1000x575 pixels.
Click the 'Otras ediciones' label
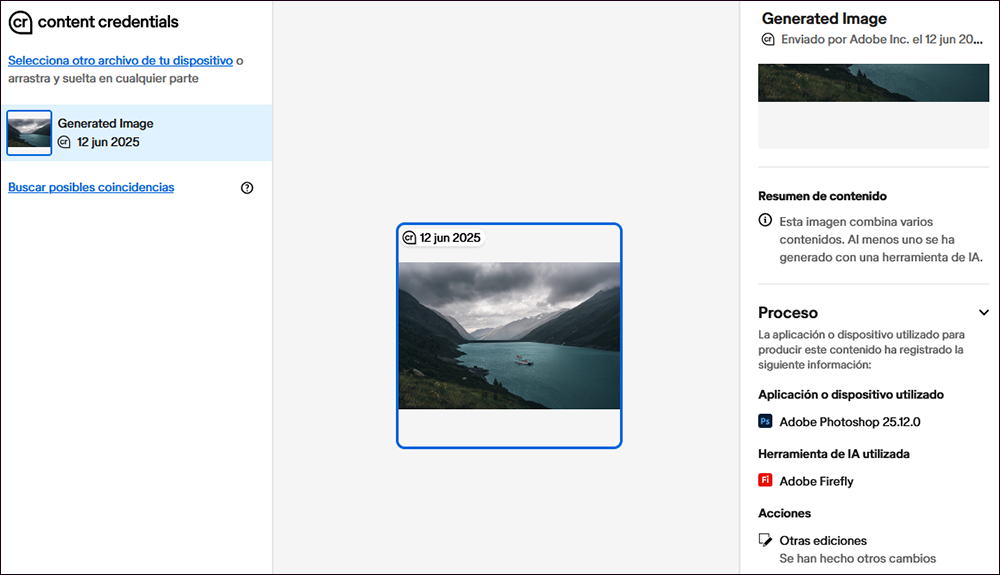pos(823,541)
